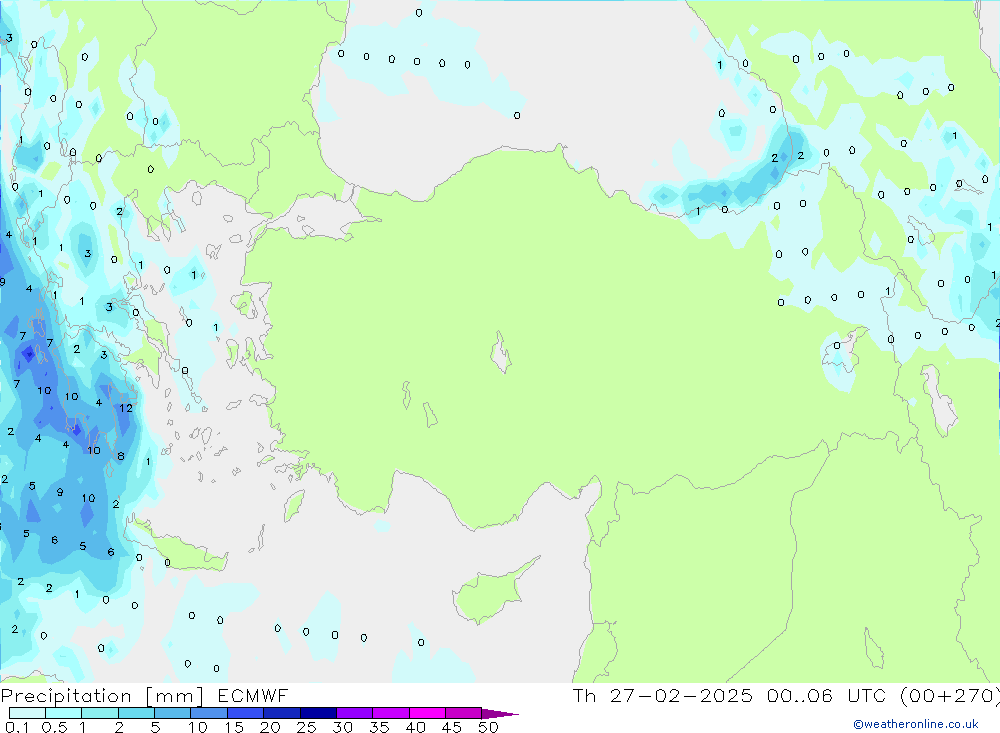The image size is (1000, 733).
Task: Click the '00..06 UTC' time range
Action: [828, 696]
